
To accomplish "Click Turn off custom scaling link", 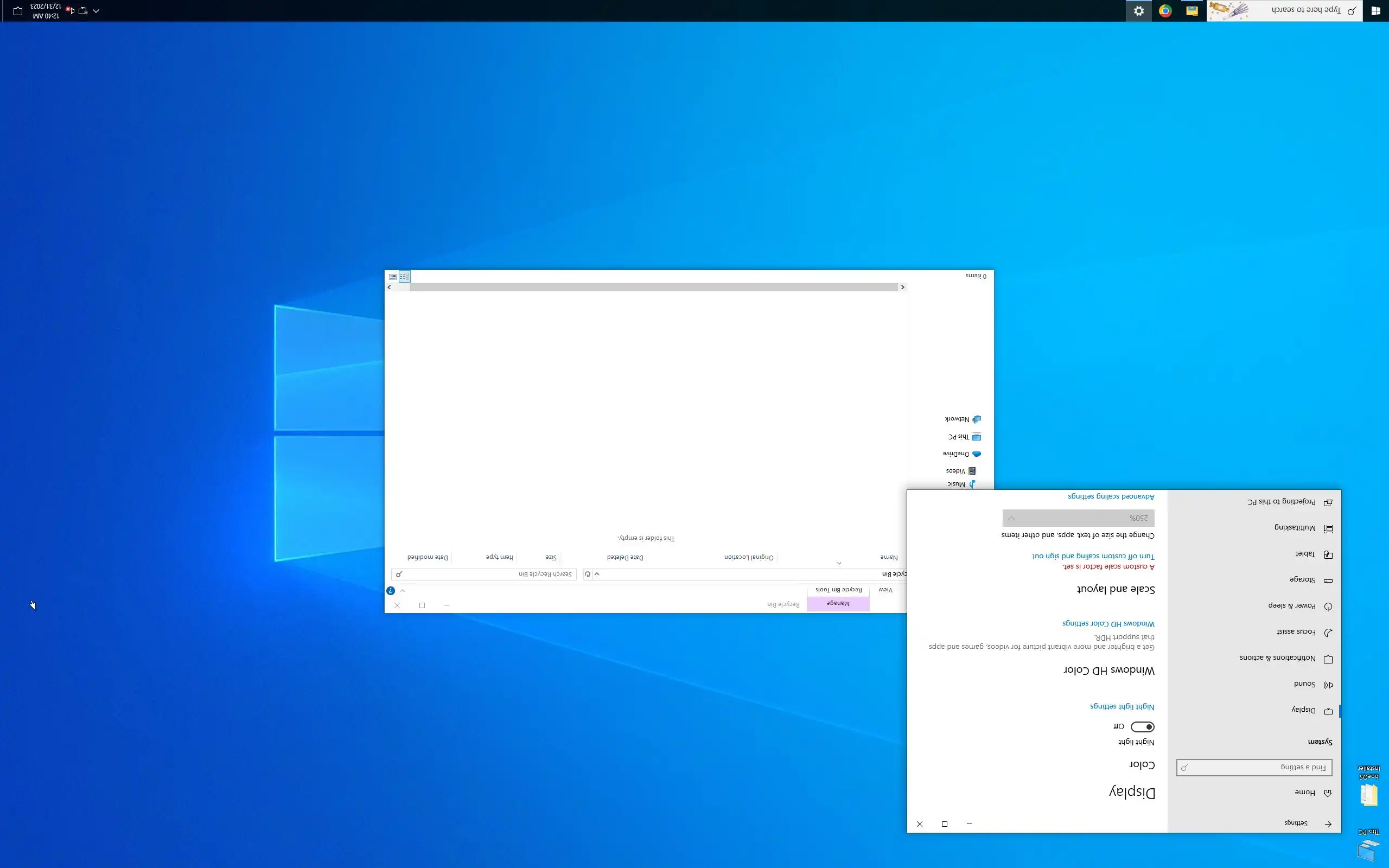I will point(1093,556).
